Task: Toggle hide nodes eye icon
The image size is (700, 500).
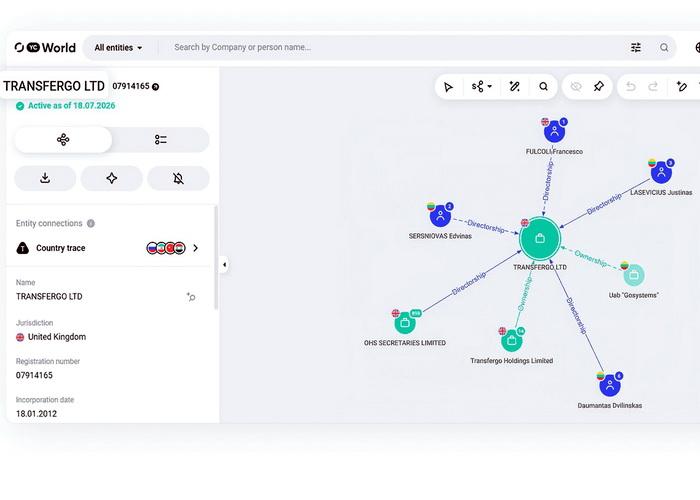Action: pos(576,86)
